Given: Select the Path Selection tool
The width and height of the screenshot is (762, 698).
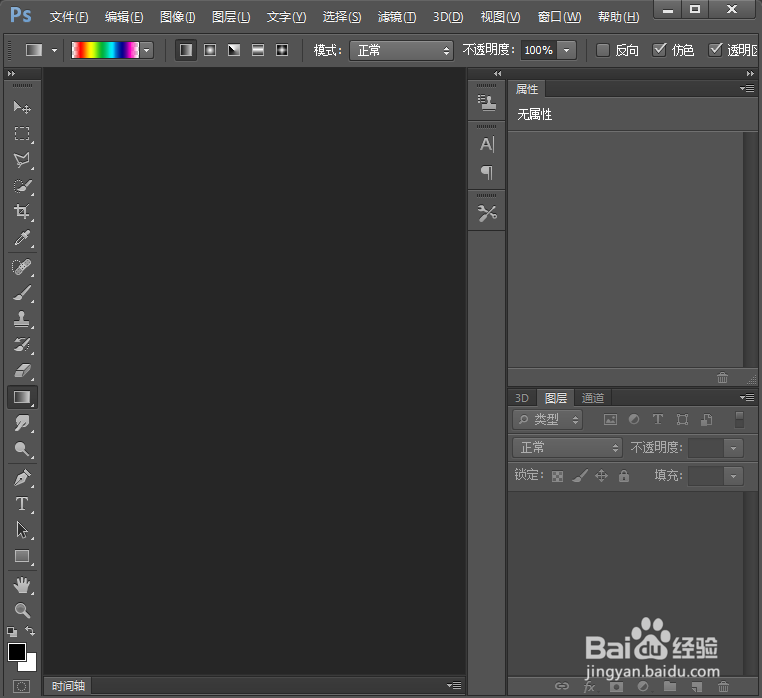Looking at the screenshot, I should click(22, 530).
